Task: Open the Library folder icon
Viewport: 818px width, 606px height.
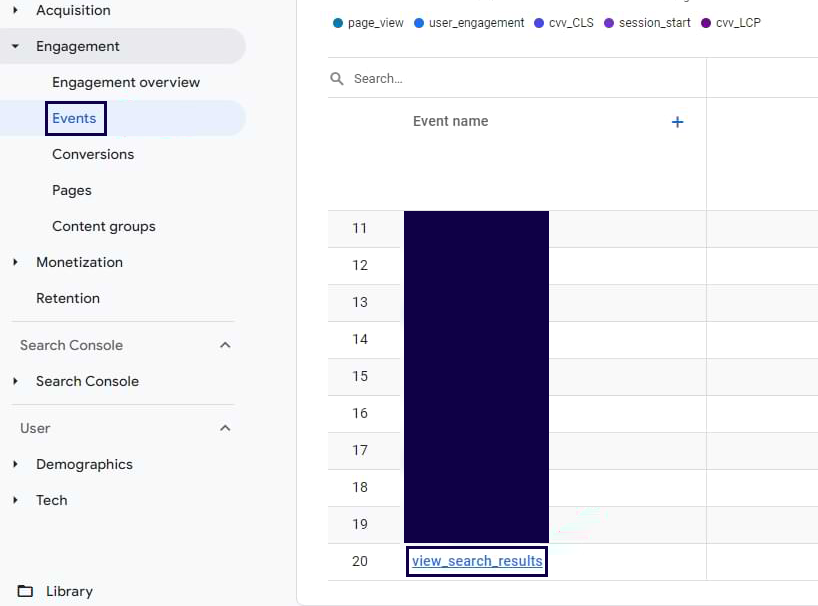Action: pyautogui.click(x=25, y=591)
